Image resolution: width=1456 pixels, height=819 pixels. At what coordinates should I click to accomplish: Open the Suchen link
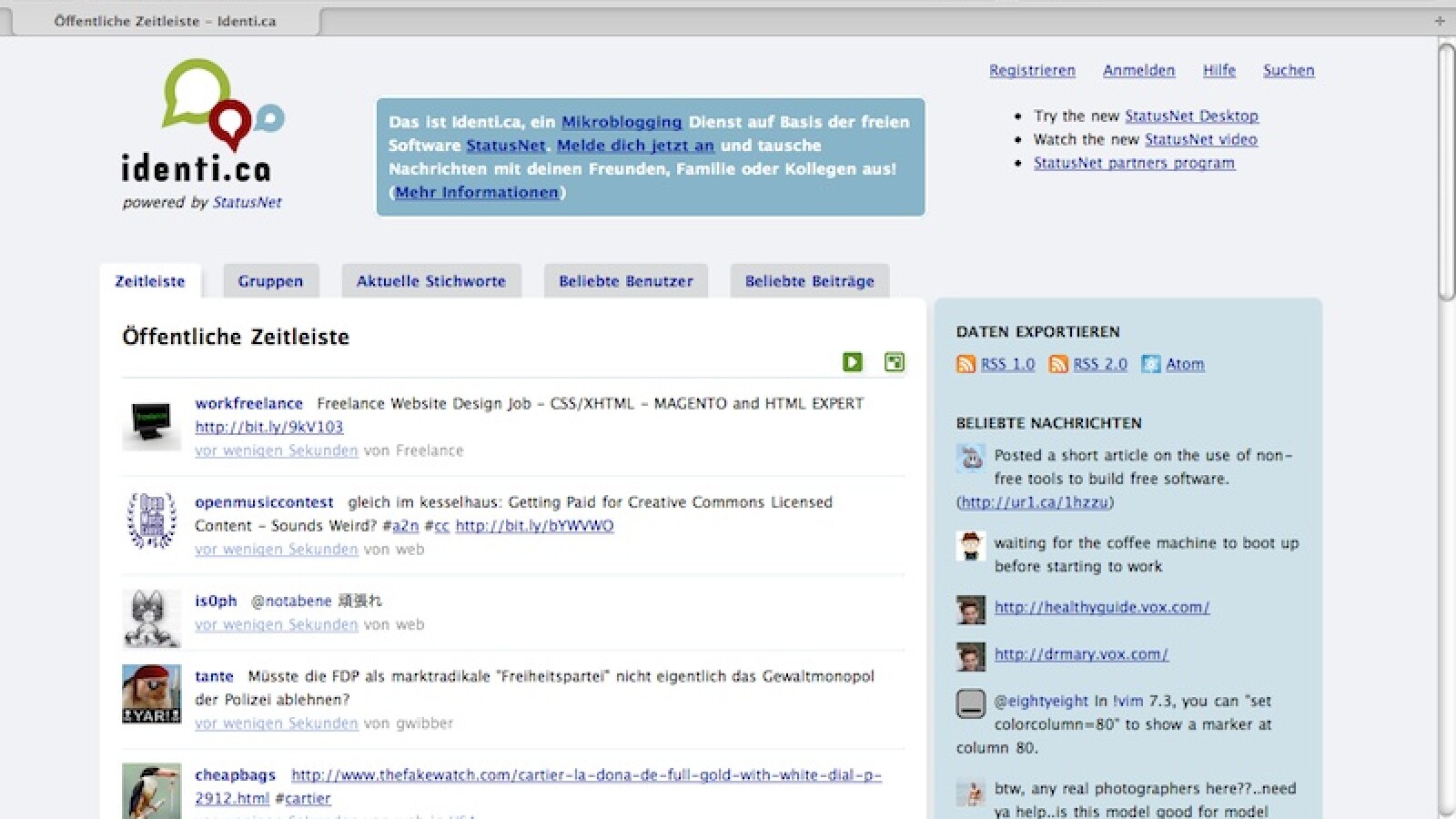click(x=1289, y=70)
